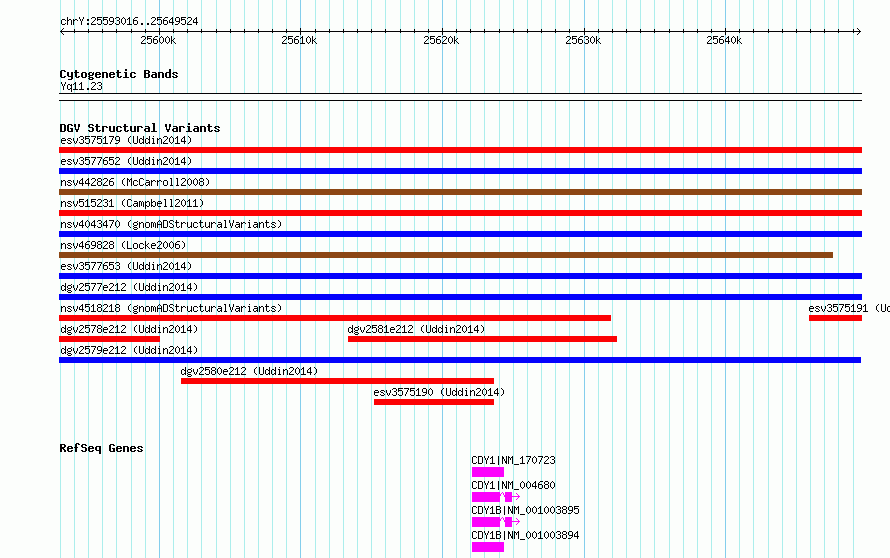Open the esv3577653 (Uddin2014) blue bar
The width and height of the screenshot is (890, 558).
pos(460,276)
